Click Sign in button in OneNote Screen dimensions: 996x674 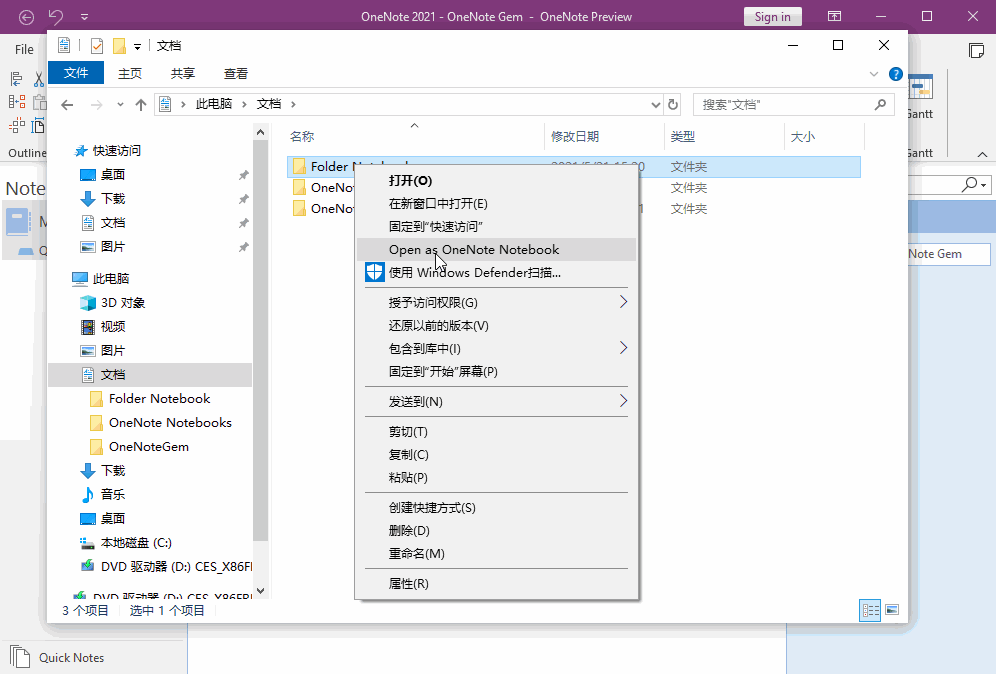772,17
